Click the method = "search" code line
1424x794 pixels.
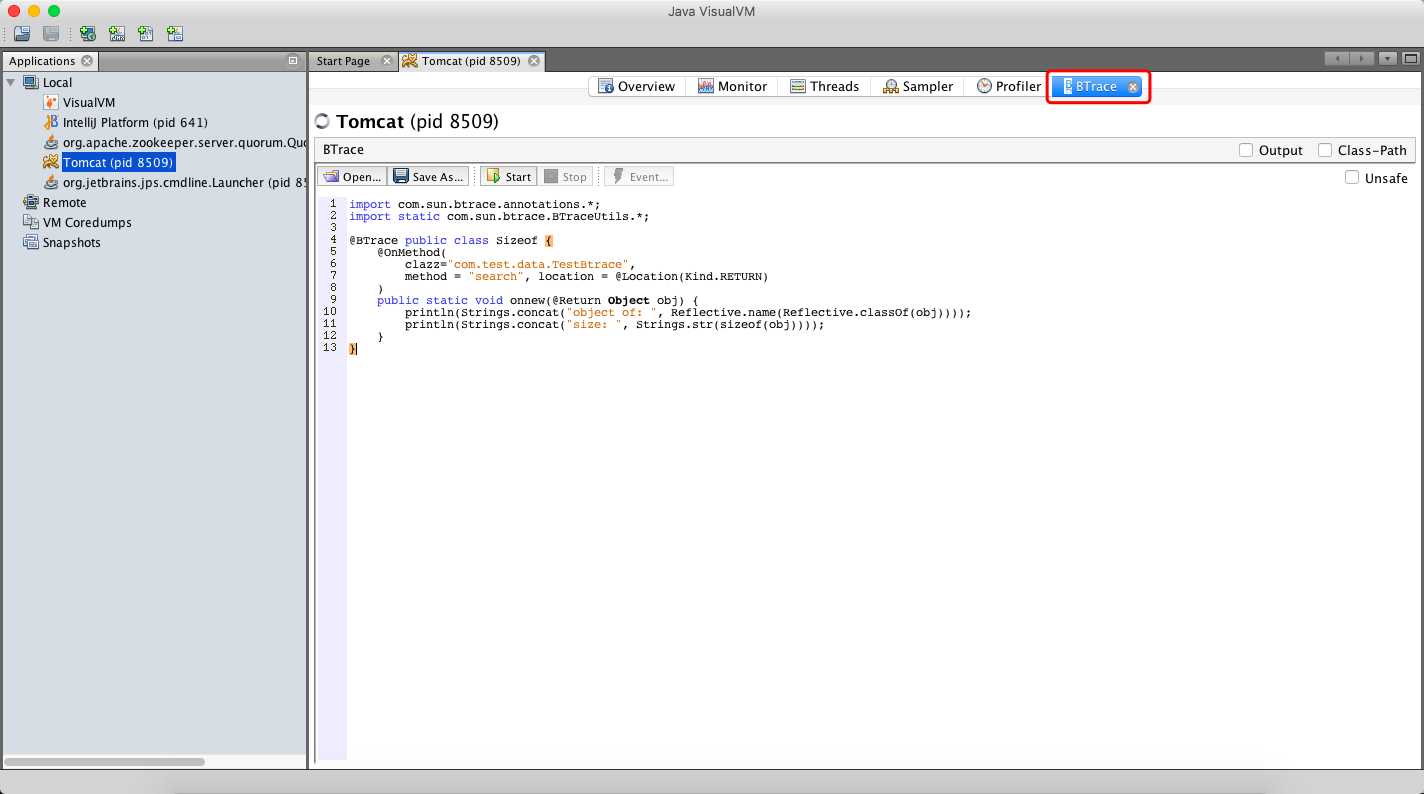pyautogui.click(x=586, y=276)
